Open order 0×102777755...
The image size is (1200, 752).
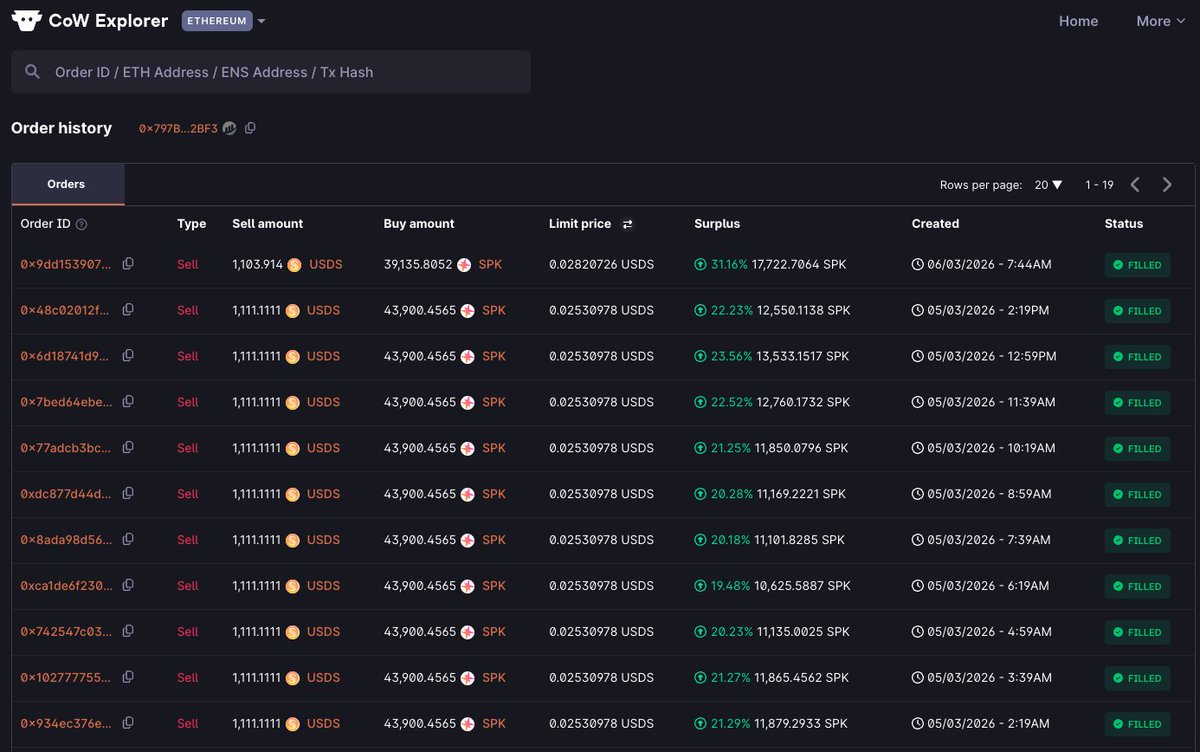pyautogui.click(x=66, y=678)
